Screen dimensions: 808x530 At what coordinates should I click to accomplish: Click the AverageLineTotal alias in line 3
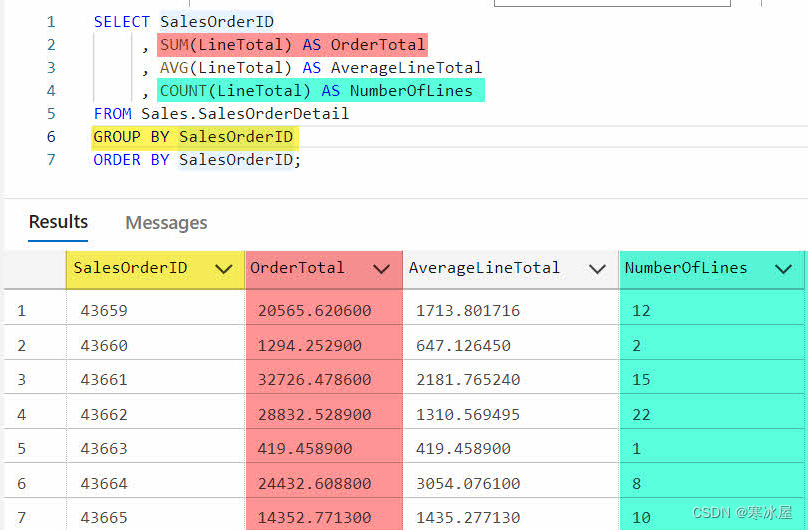tap(406, 67)
